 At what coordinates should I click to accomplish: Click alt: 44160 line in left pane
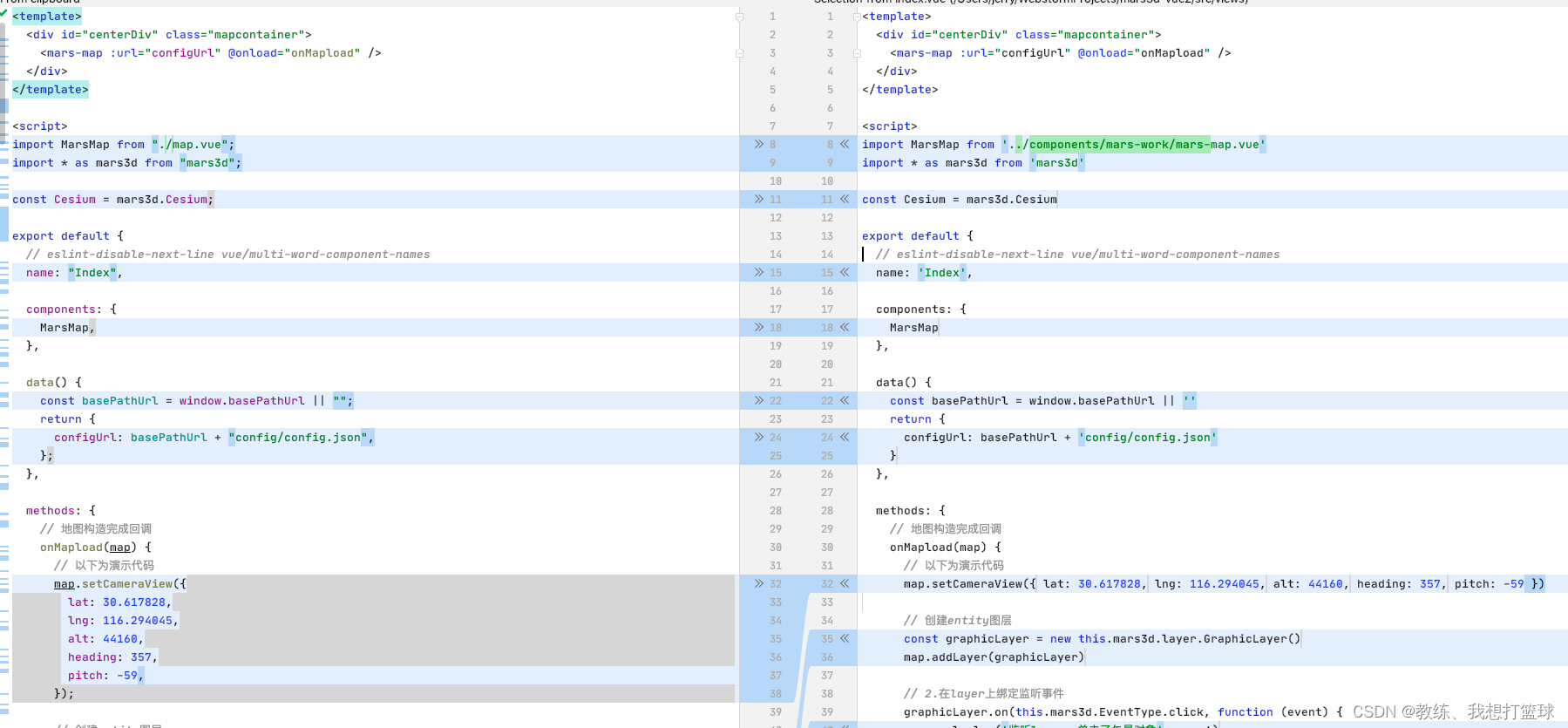pos(106,639)
